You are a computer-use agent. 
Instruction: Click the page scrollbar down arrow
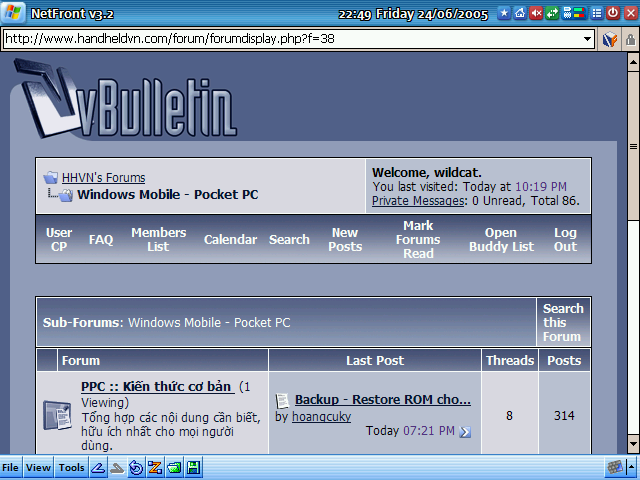633,444
